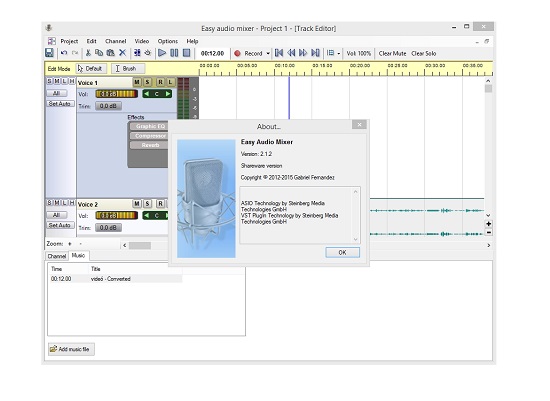Click the Save project icon in toolbar
This screenshot has width=550, height=401.
(x=49, y=53)
